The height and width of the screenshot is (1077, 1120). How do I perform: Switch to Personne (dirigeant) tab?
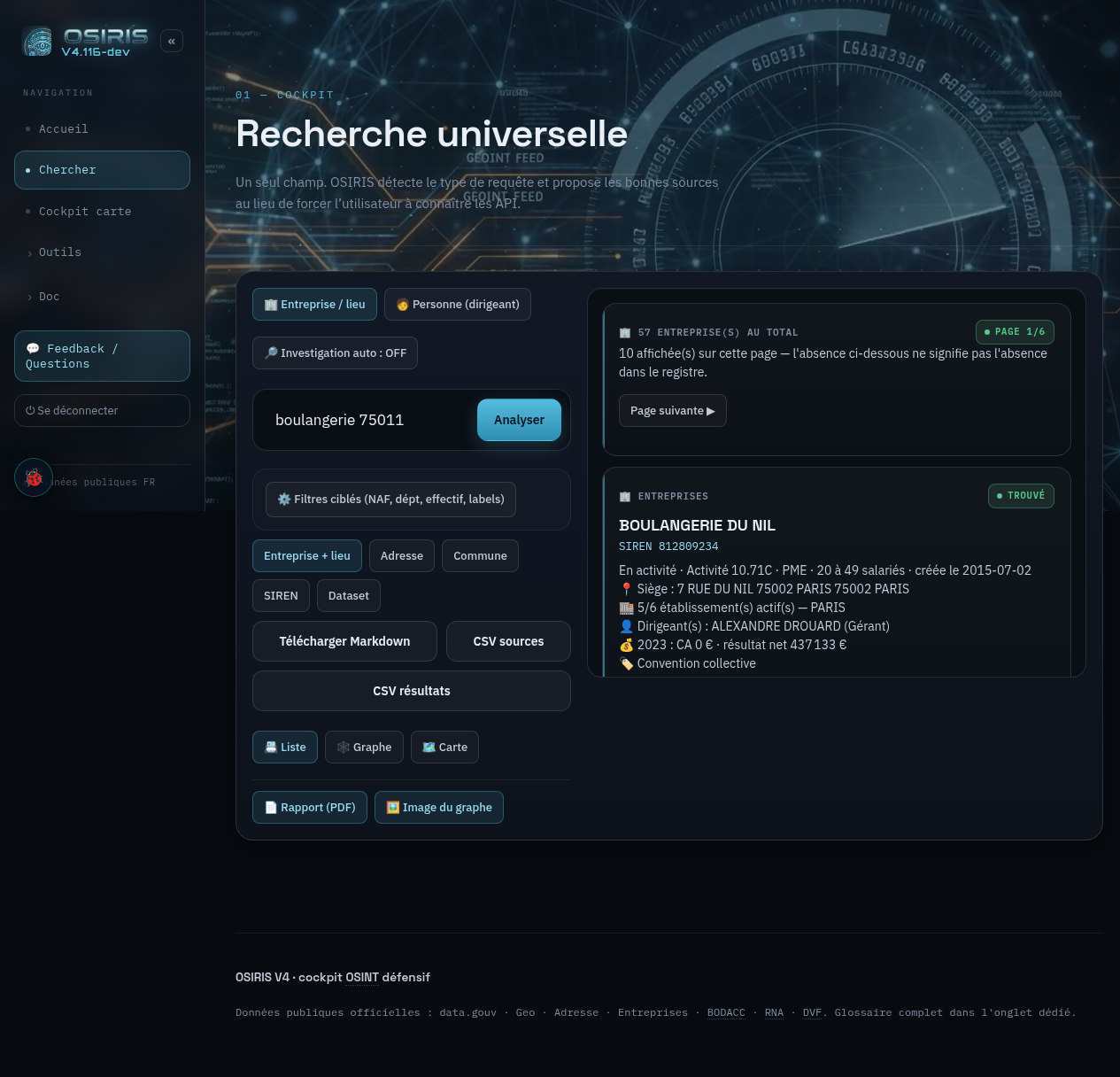458,304
